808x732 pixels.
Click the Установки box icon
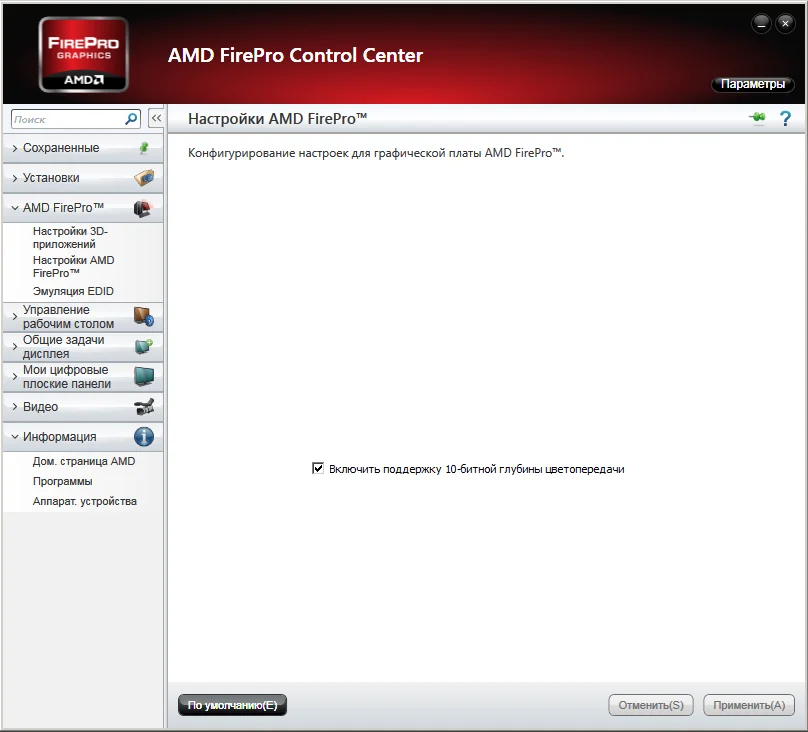(144, 178)
